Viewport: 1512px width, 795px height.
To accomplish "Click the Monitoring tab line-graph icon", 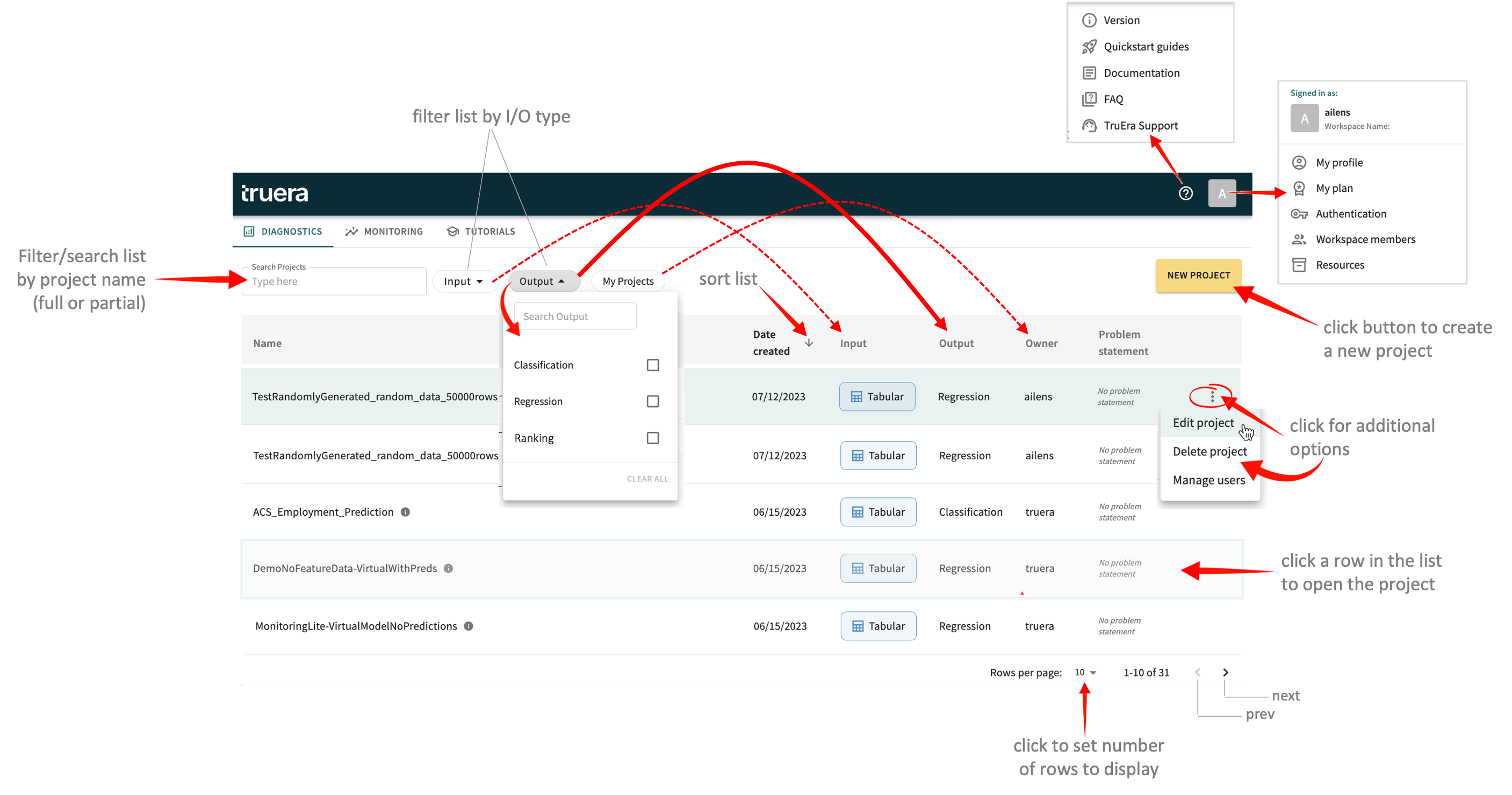I will pyautogui.click(x=351, y=232).
